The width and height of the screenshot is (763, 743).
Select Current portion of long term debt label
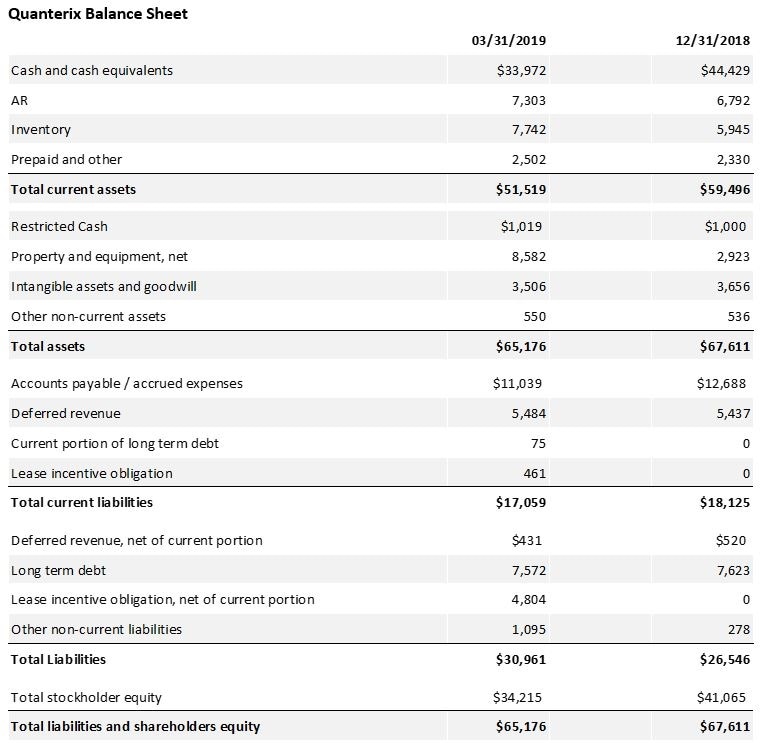point(115,443)
